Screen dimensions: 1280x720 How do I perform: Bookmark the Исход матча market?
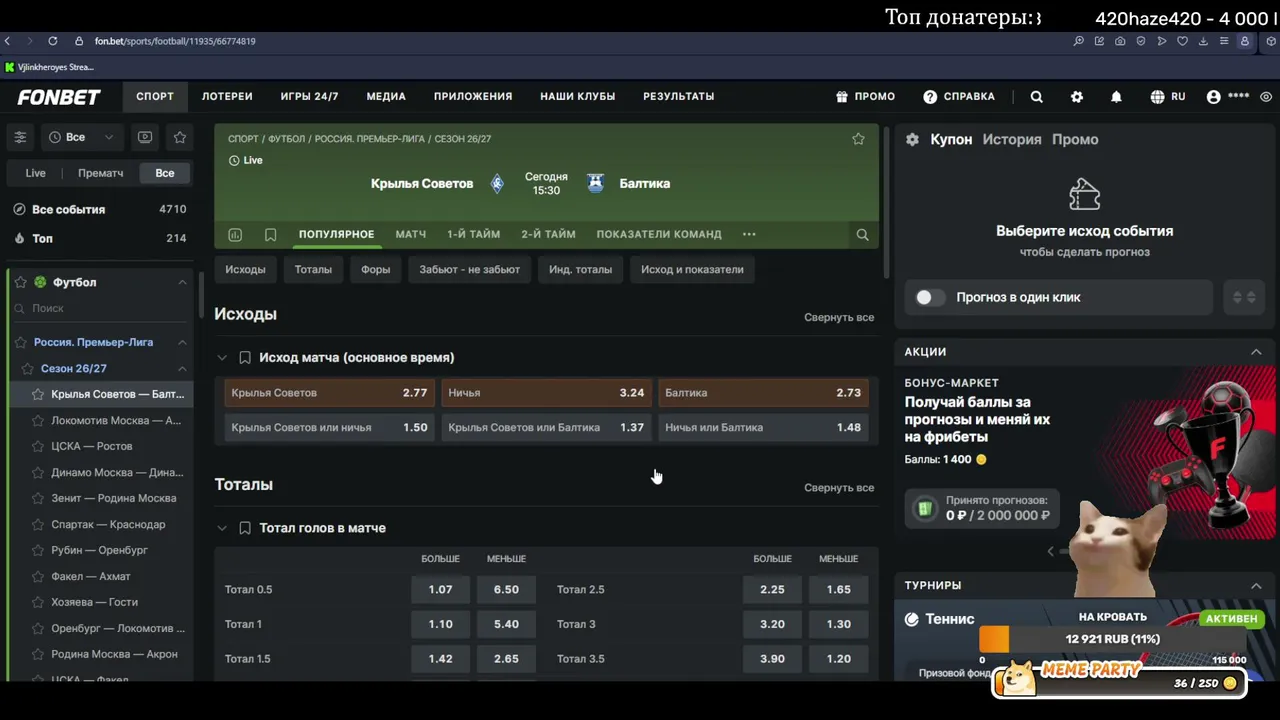pos(245,357)
